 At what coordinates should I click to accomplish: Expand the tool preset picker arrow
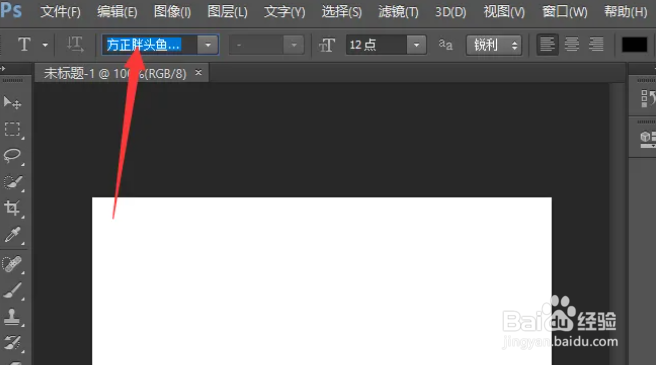[x=45, y=45]
